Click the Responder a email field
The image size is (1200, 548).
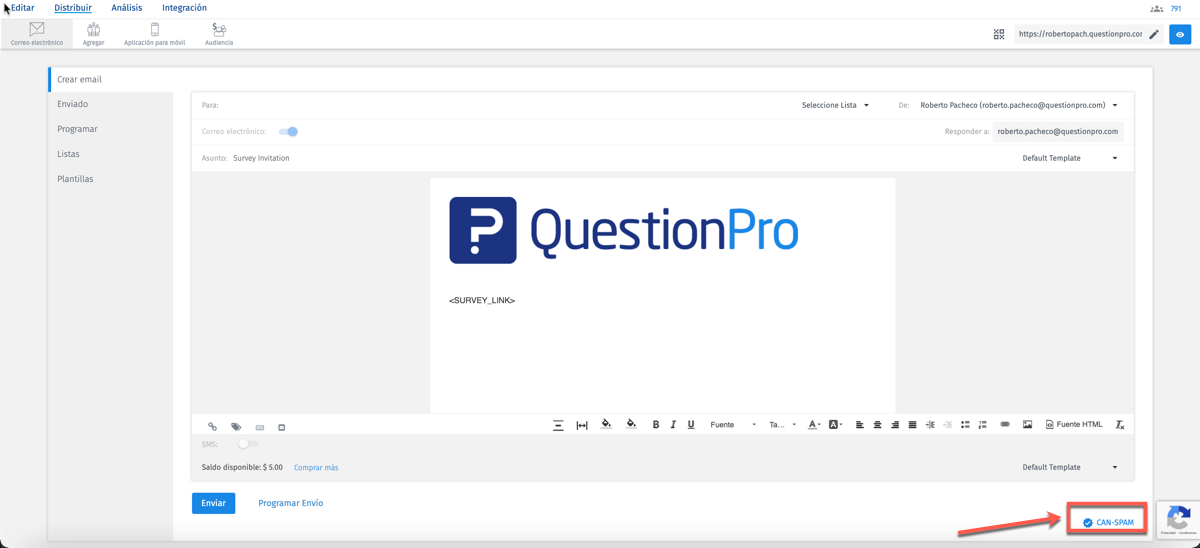(1058, 131)
